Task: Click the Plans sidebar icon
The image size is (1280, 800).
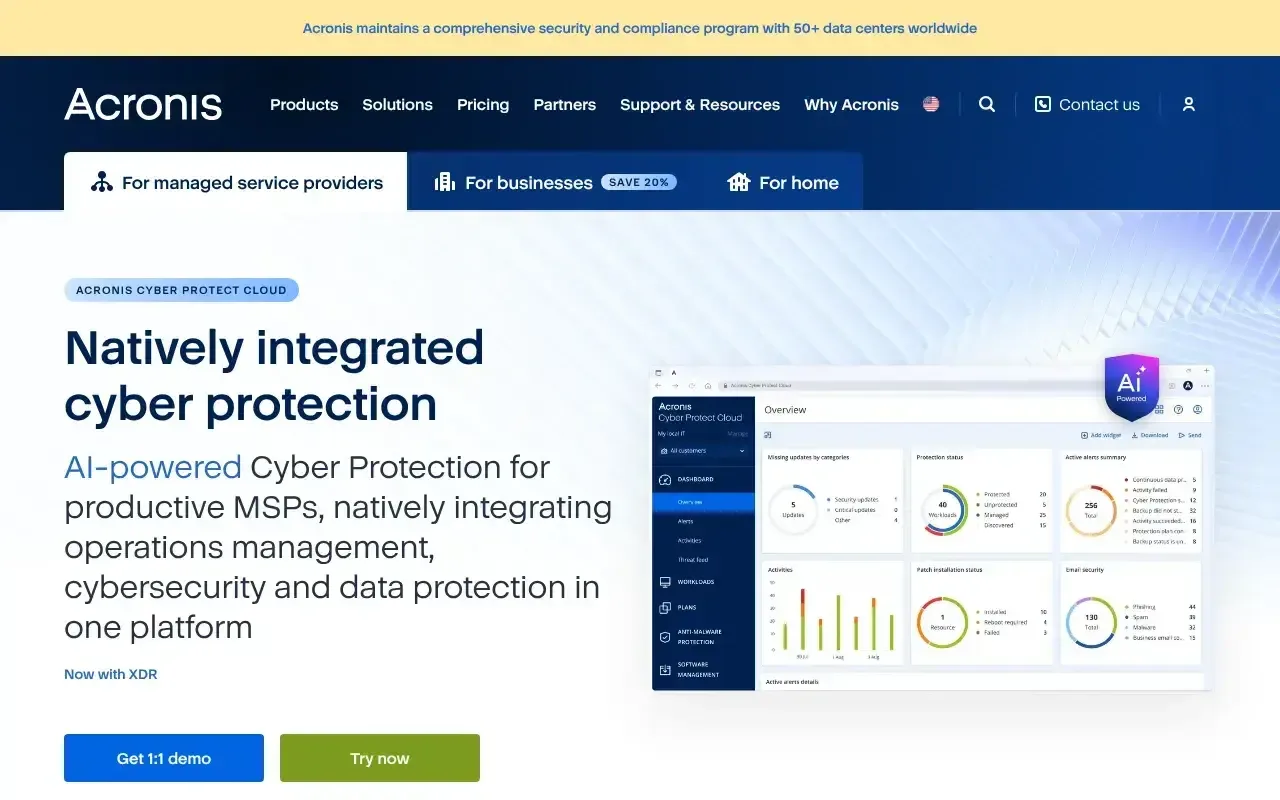Action: click(x=661, y=607)
